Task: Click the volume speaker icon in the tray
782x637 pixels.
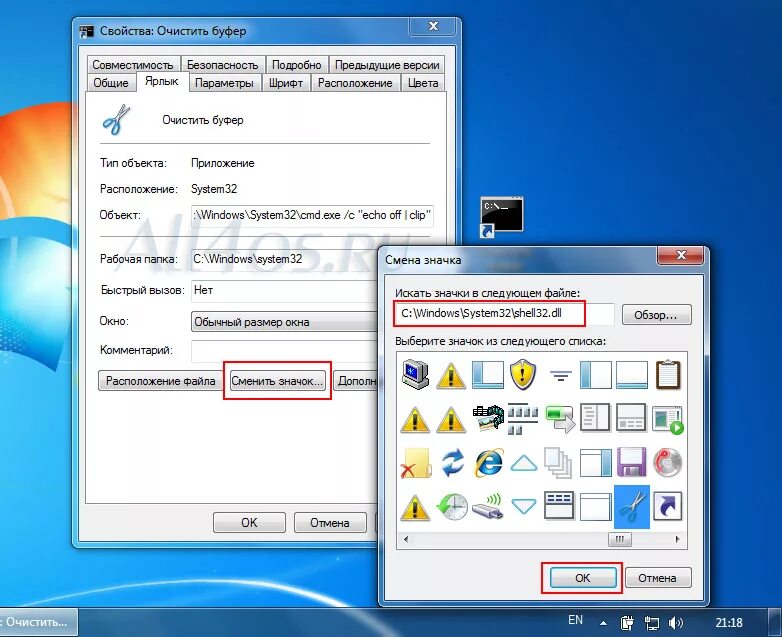Action: pyautogui.click(x=676, y=623)
